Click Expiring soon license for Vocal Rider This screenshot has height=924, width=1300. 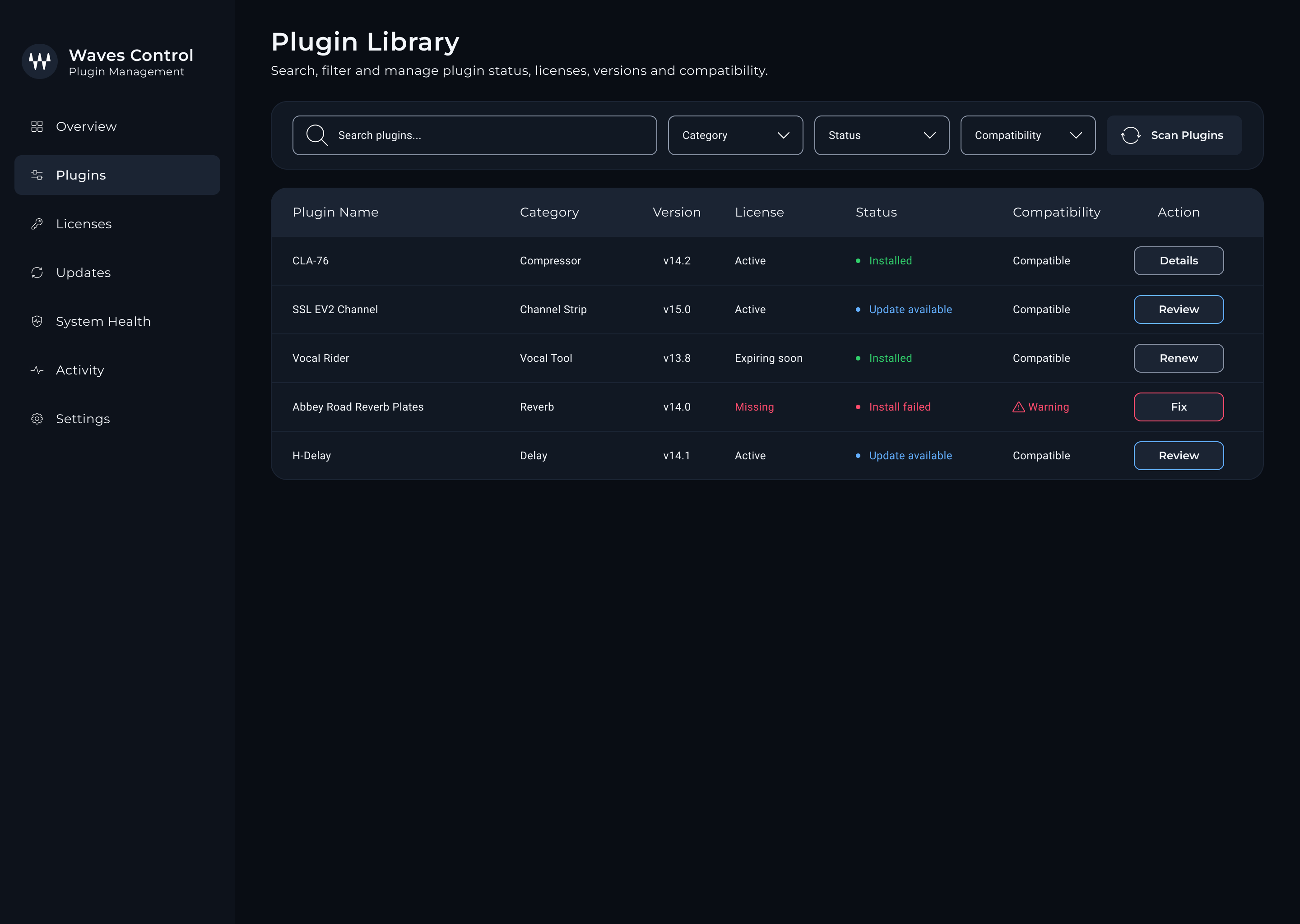pos(768,358)
